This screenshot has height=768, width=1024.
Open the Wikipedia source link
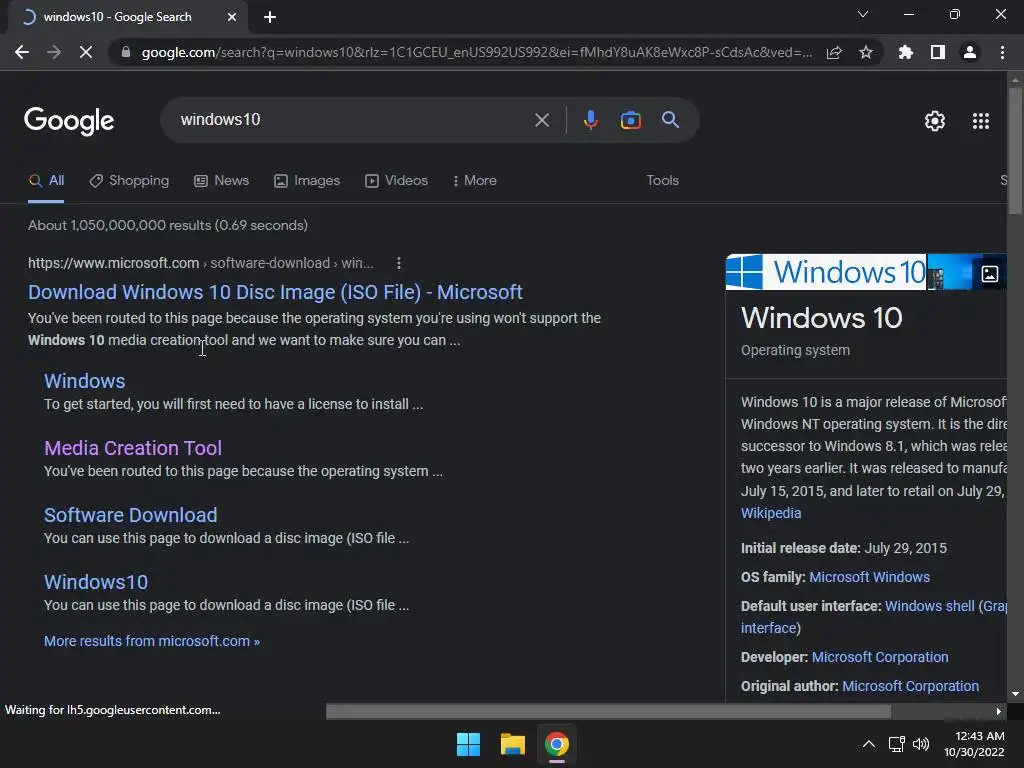point(771,513)
